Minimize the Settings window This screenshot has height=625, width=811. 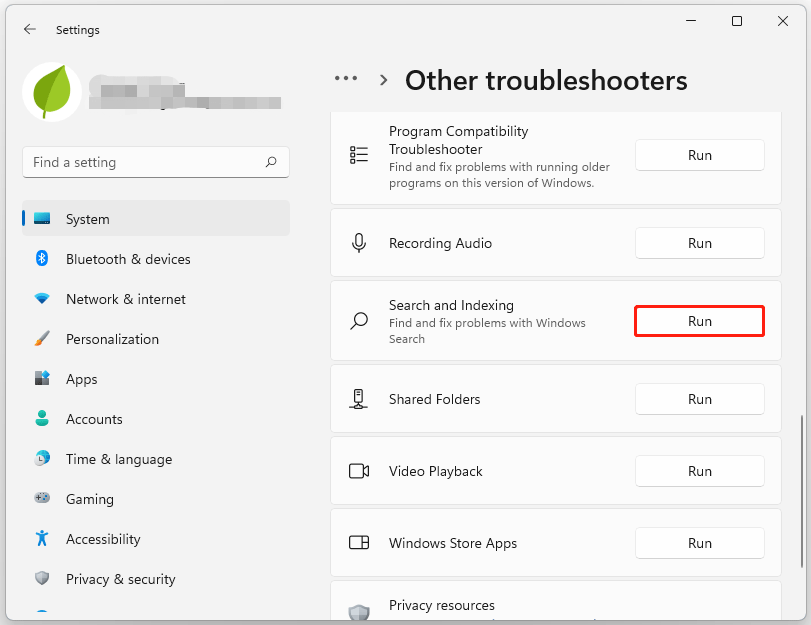[691, 21]
